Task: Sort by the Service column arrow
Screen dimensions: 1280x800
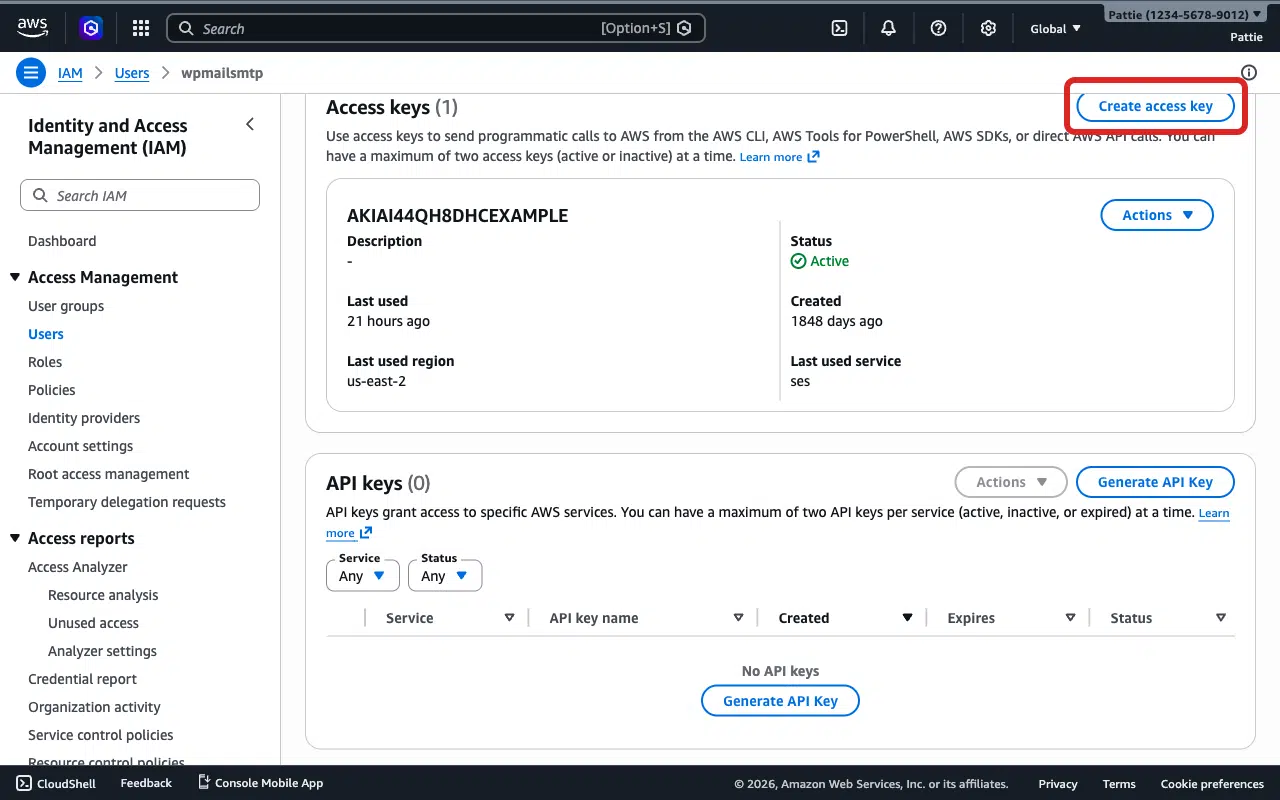Action: tap(509, 618)
